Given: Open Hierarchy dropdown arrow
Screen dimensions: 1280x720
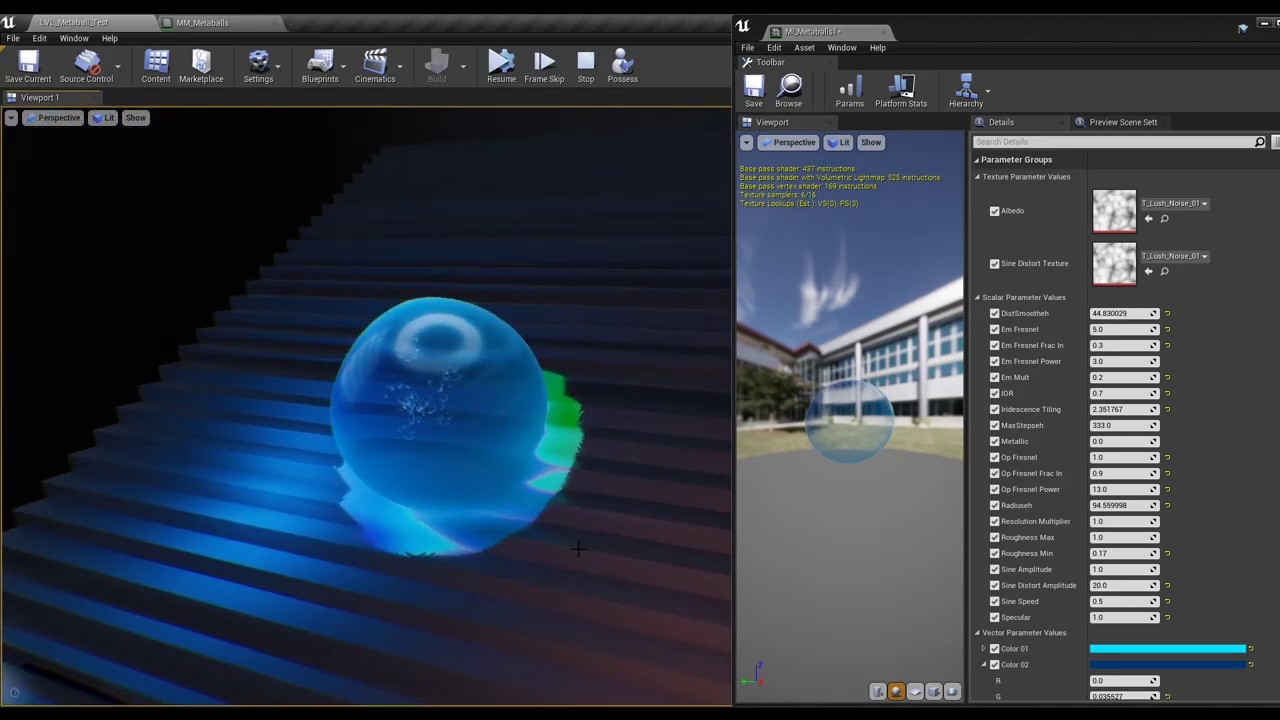Looking at the screenshot, I should pyautogui.click(x=988, y=91).
